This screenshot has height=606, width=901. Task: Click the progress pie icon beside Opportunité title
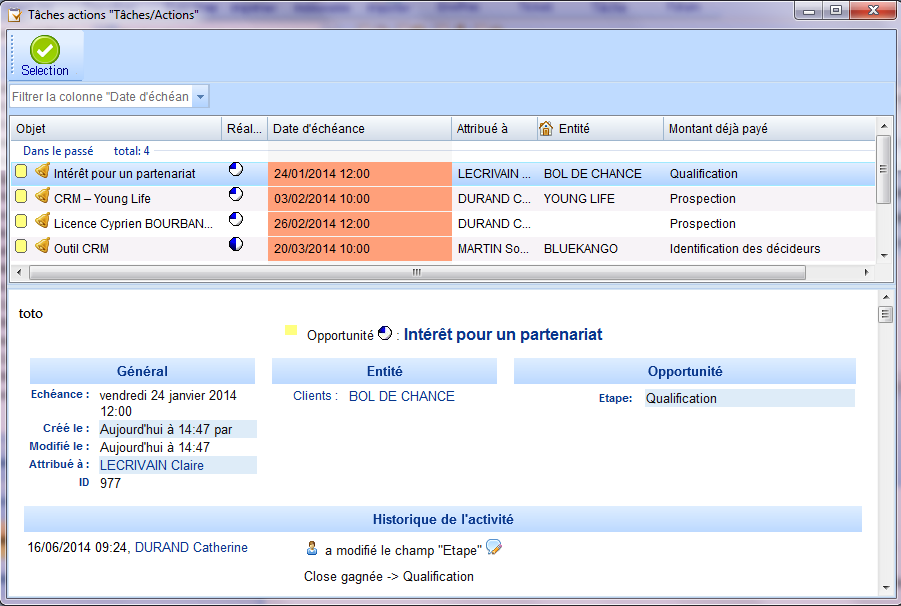click(384, 333)
